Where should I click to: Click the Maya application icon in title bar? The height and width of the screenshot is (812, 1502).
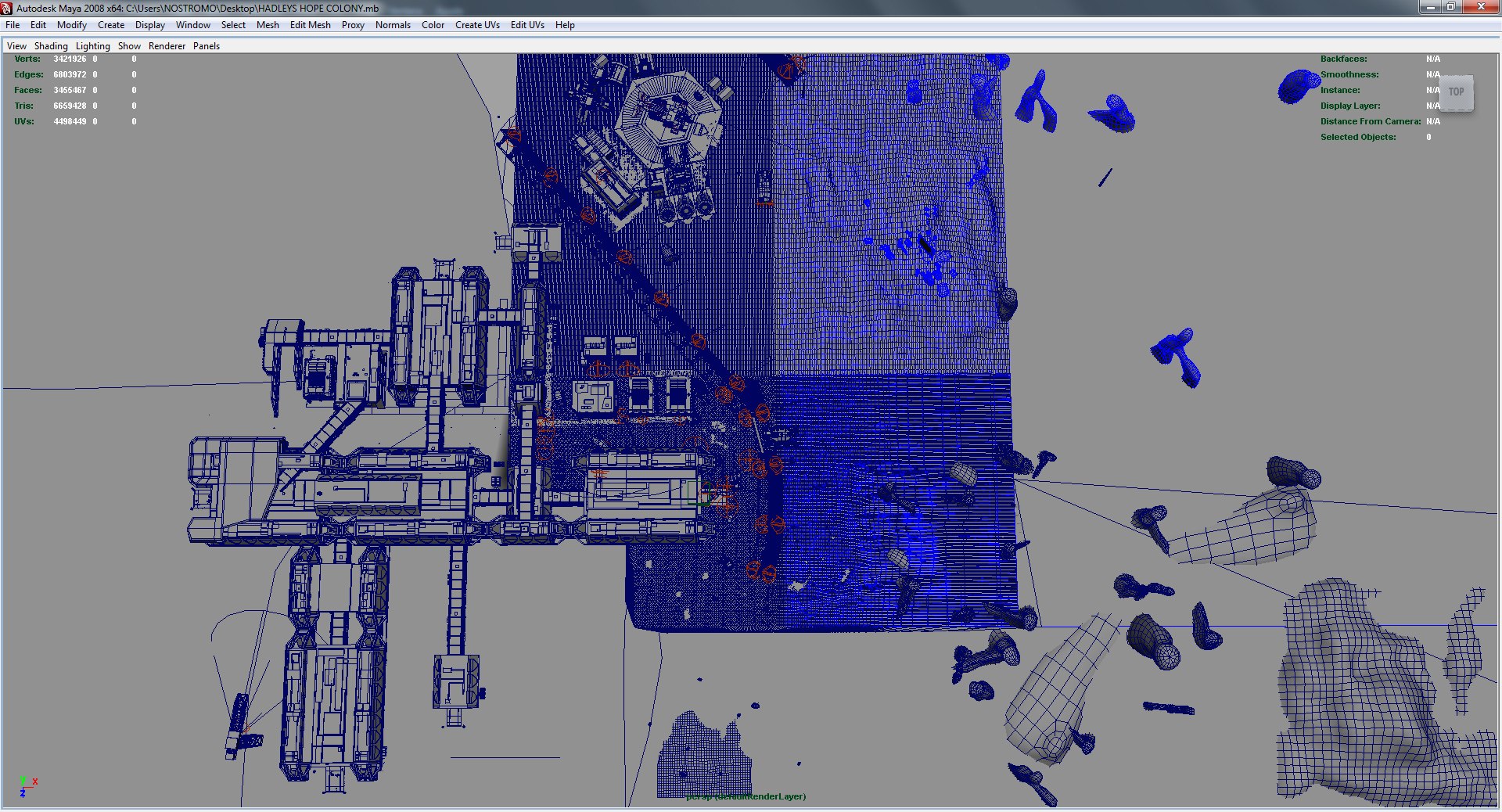(7, 8)
